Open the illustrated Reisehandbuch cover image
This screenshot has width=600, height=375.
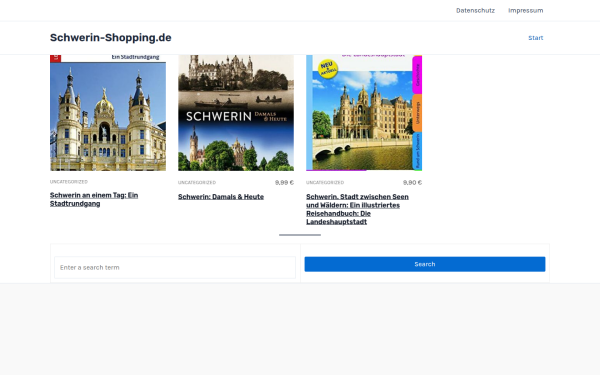coord(364,112)
